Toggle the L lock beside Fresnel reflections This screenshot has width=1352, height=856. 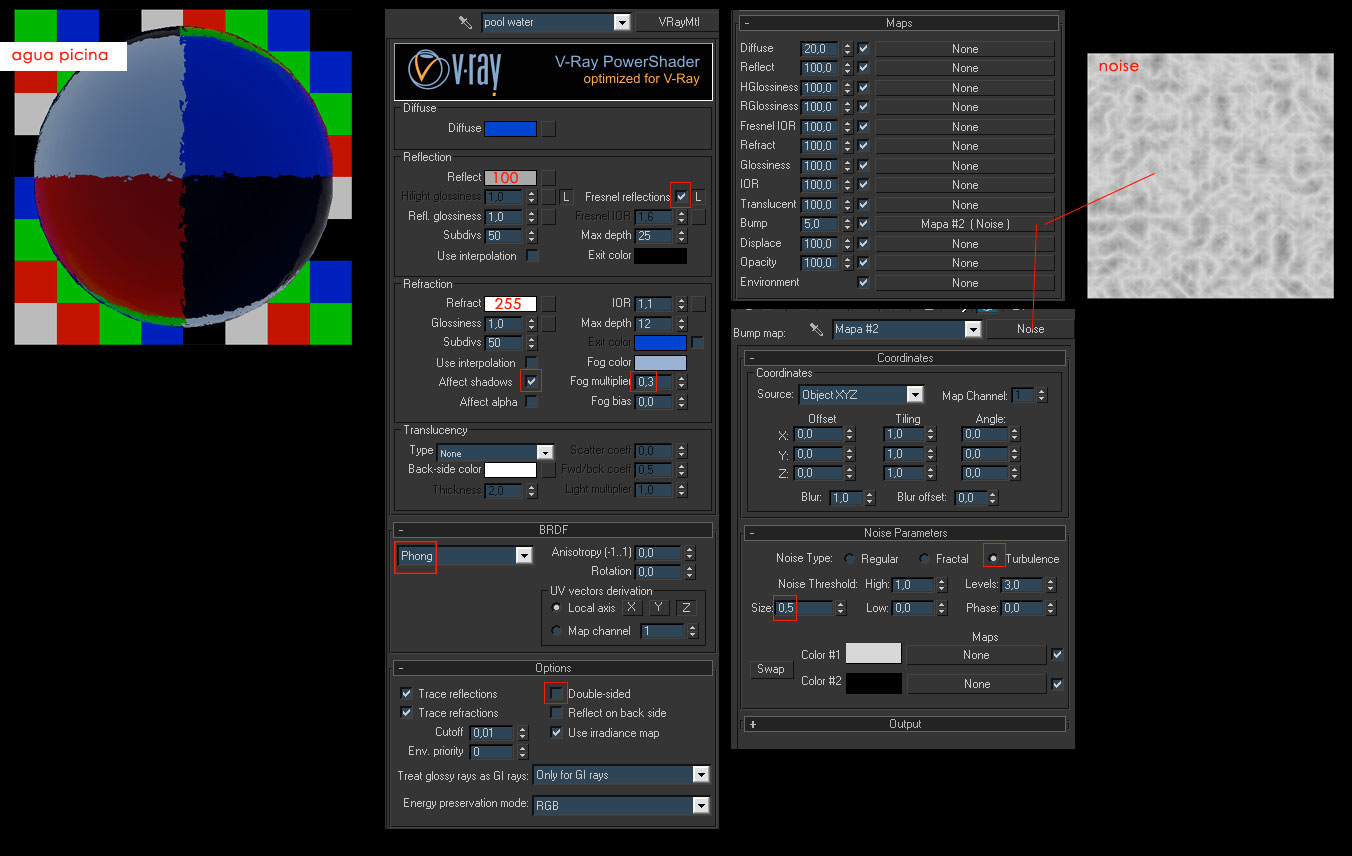699,197
